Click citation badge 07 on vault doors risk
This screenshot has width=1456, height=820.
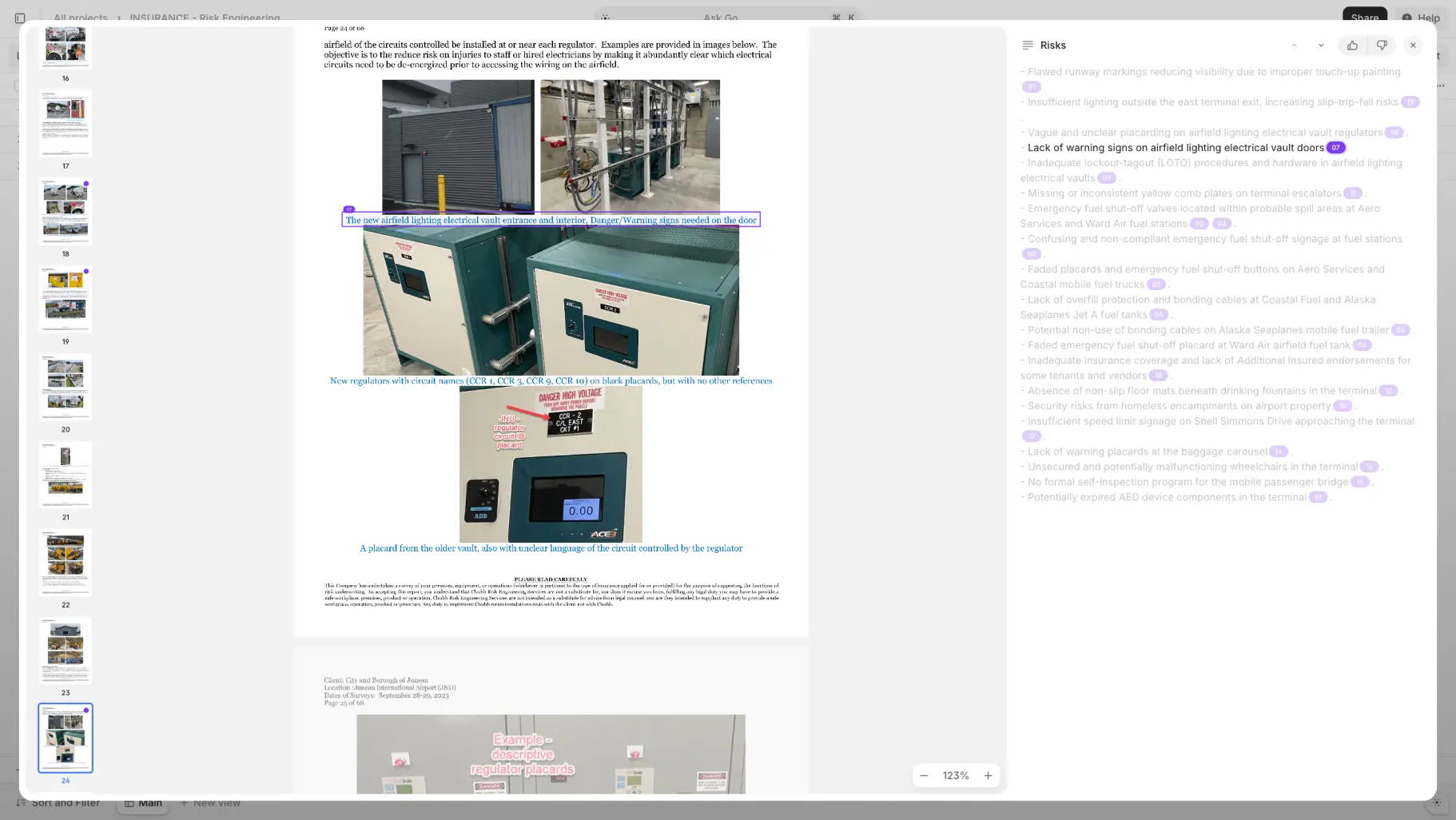(x=1335, y=148)
